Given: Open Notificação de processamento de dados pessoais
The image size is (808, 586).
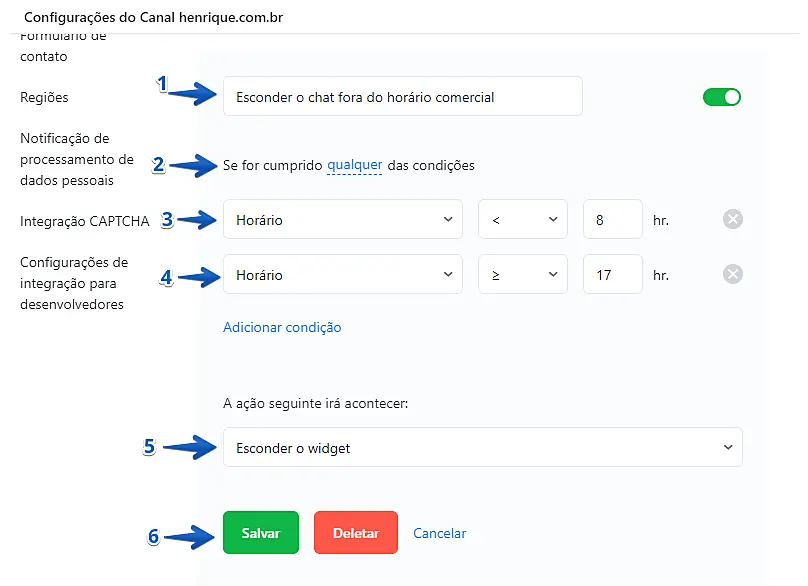Looking at the screenshot, I should click(77, 159).
